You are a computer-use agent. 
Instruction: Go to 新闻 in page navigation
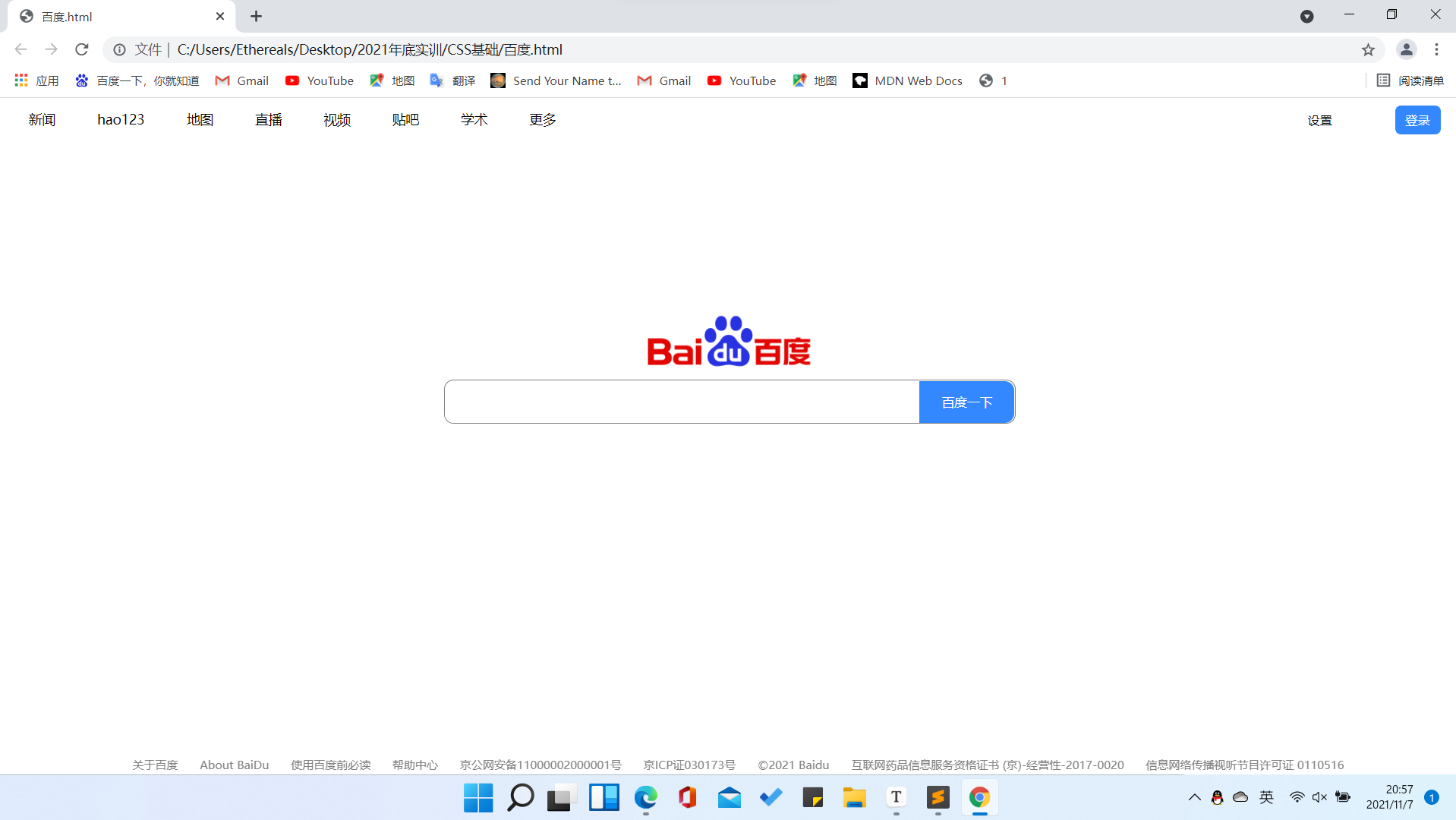click(x=42, y=120)
